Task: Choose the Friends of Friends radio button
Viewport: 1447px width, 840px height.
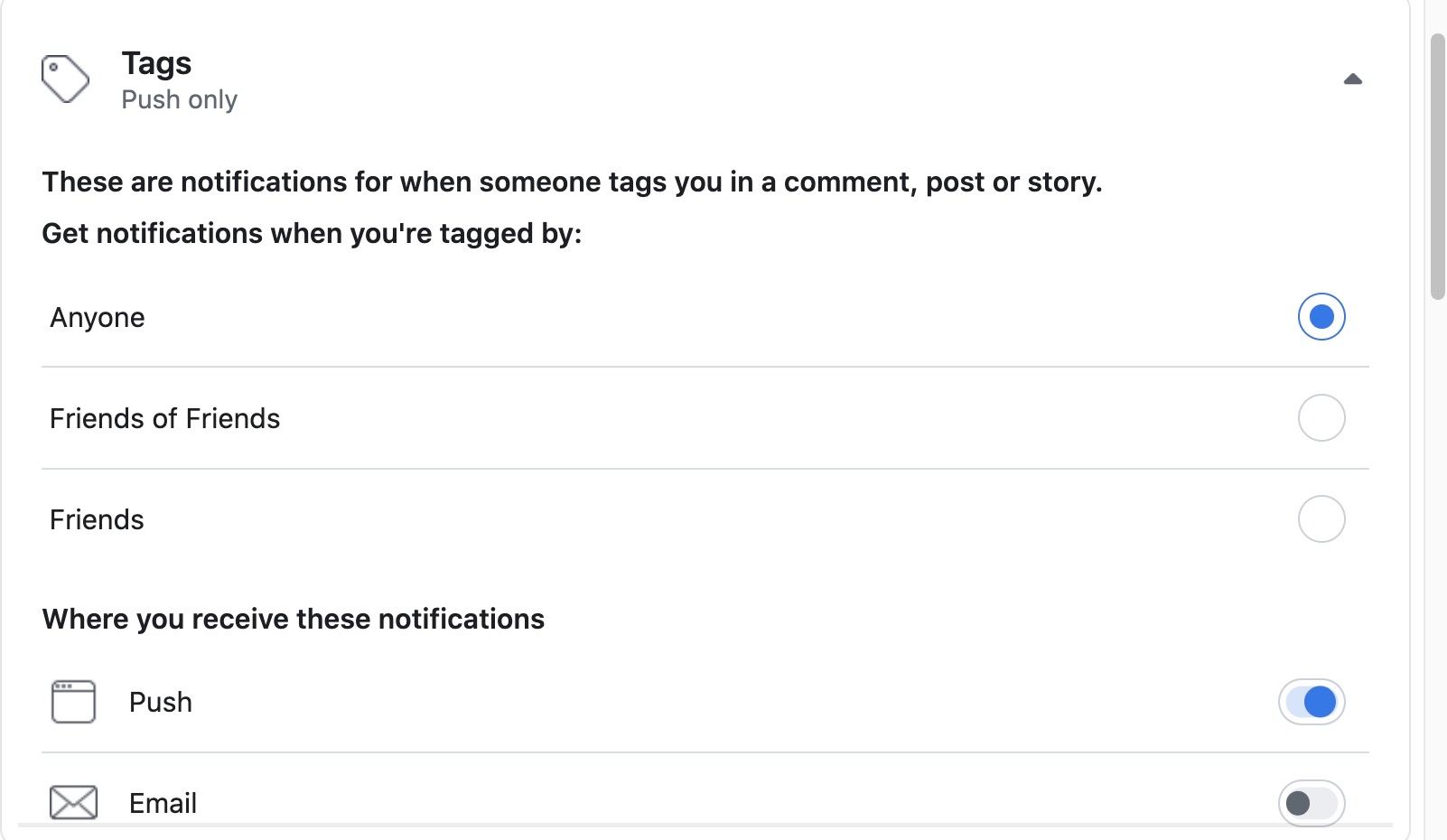Action: [1321, 418]
